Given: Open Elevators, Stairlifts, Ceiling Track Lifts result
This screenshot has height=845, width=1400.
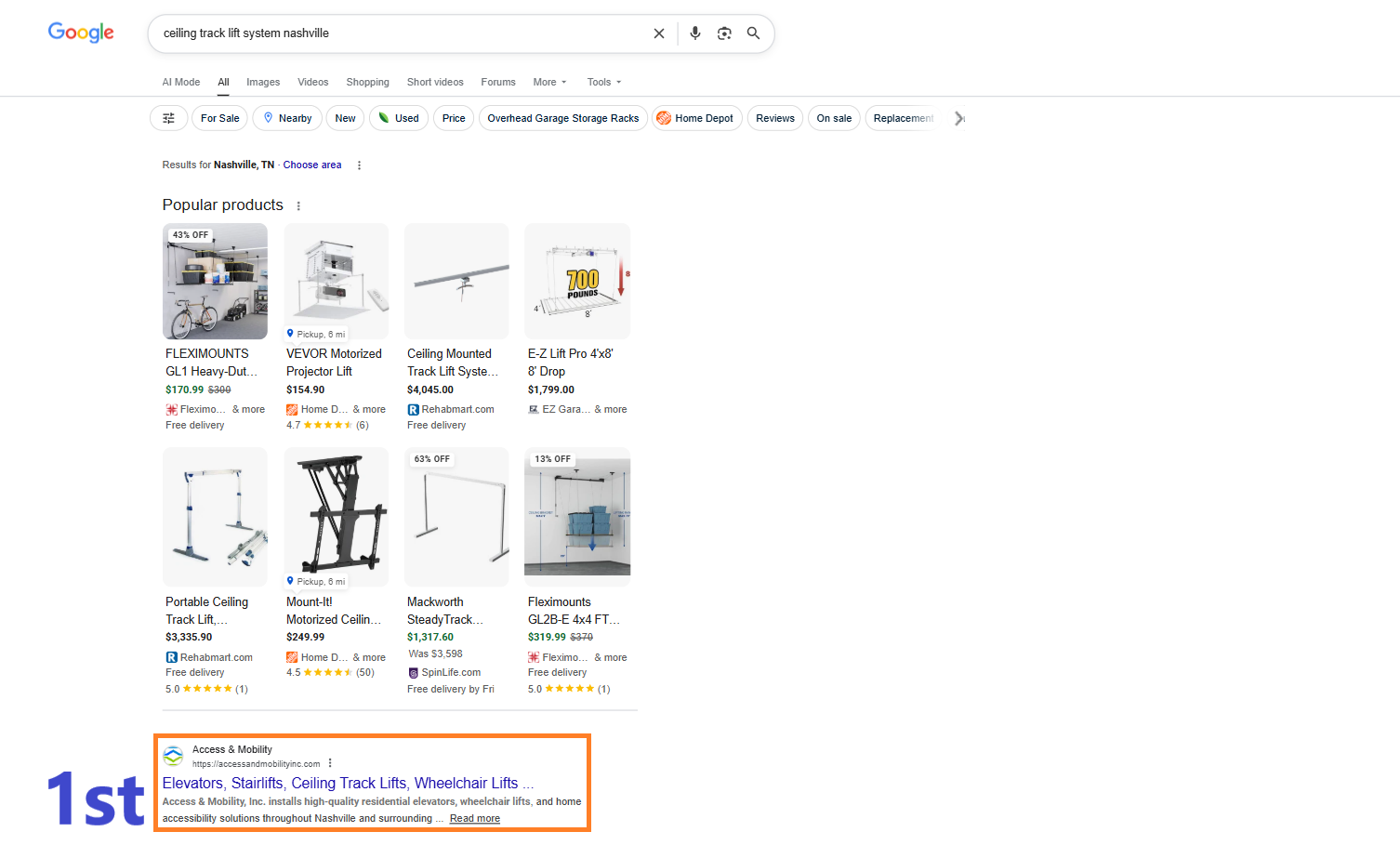Looking at the screenshot, I should [340, 783].
